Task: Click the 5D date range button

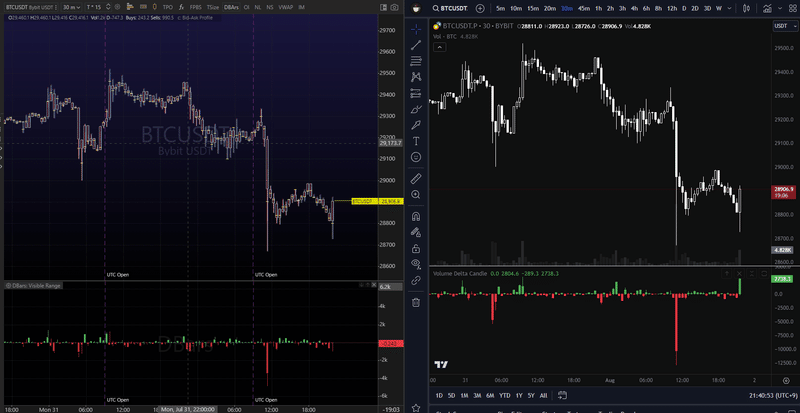Action: [x=452, y=396]
